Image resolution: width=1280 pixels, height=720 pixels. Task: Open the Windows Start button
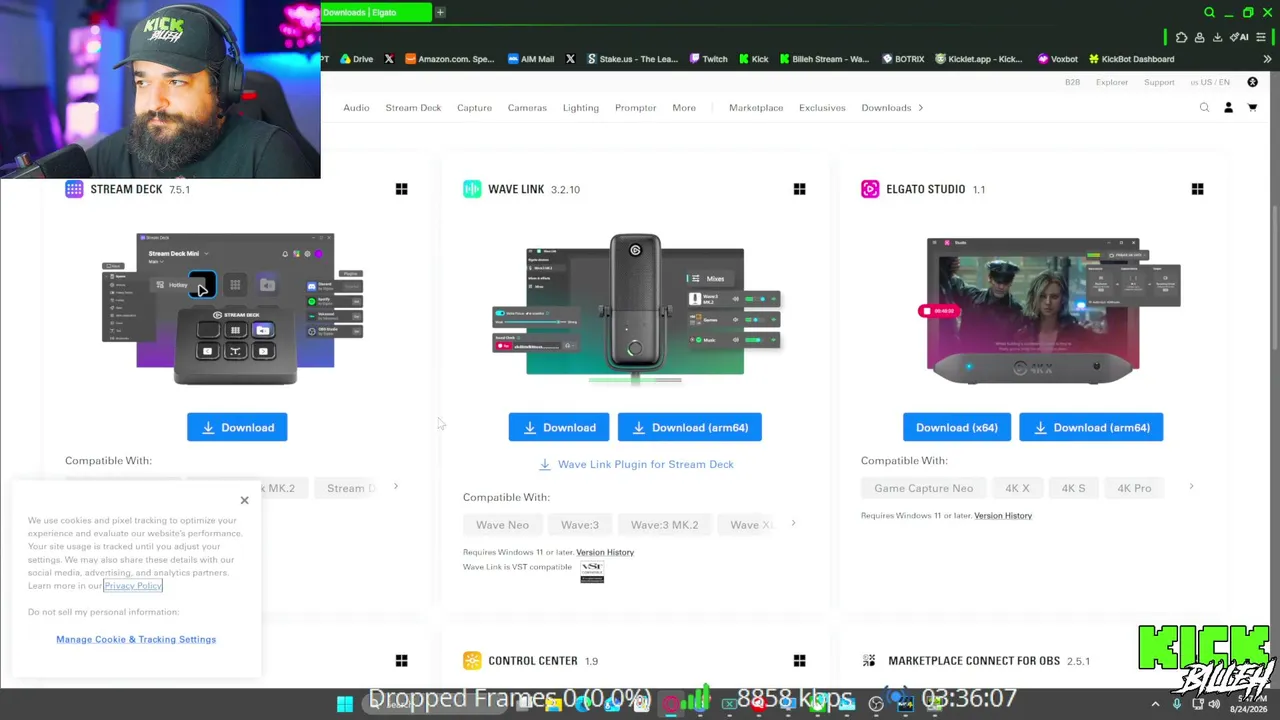(x=344, y=704)
